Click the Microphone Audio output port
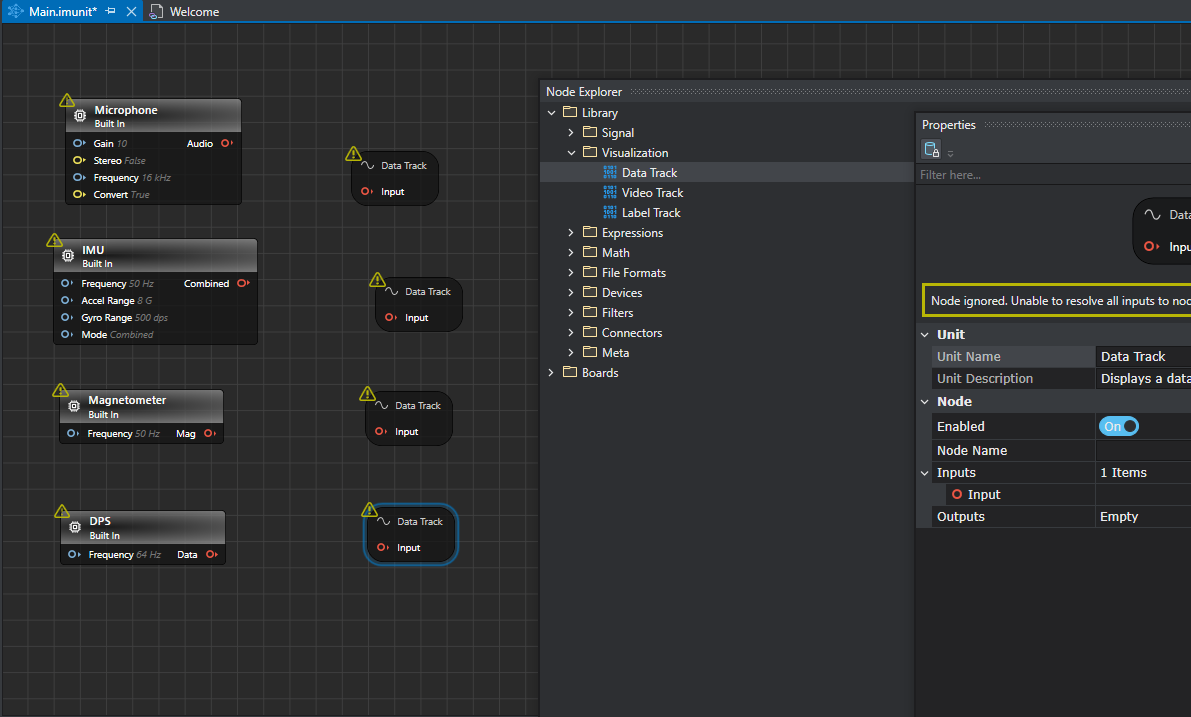This screenshot has width=1191, height=717. click(x=226, y=143)
